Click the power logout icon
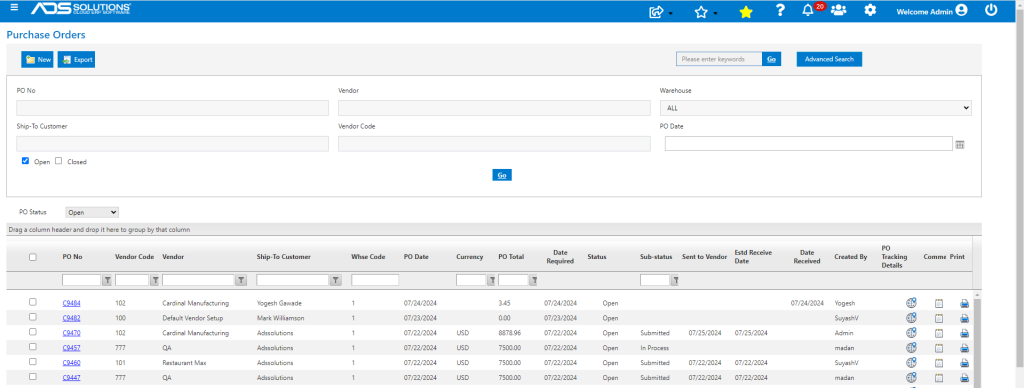Screen dimensions: 1024x388 click(x=991, y=10)
